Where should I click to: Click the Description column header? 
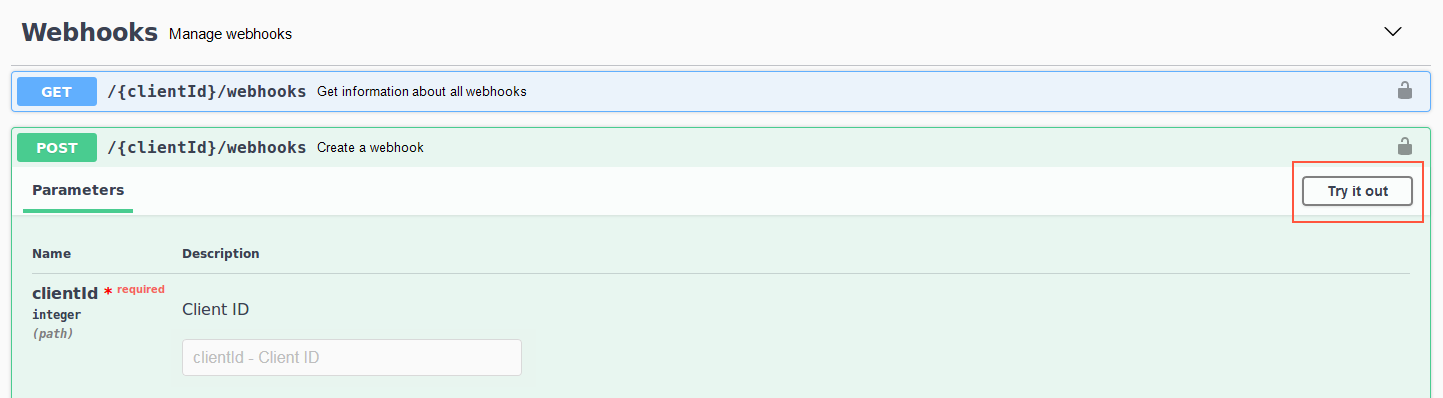(221, 254)
